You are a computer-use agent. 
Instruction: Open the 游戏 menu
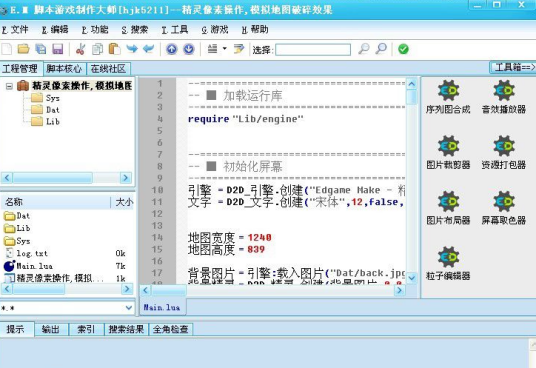(215, 30)
